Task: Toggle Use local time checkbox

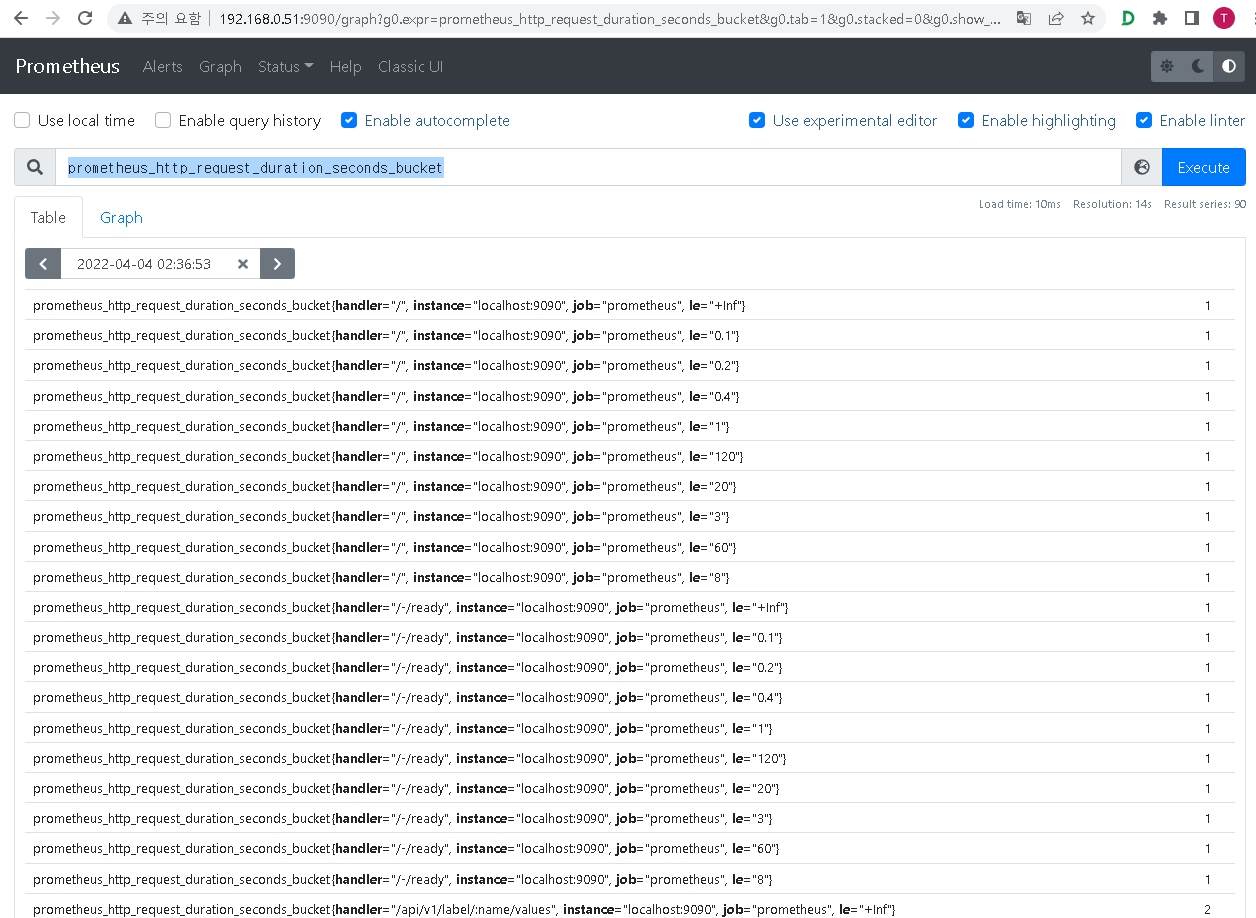Action: (22, 120)
